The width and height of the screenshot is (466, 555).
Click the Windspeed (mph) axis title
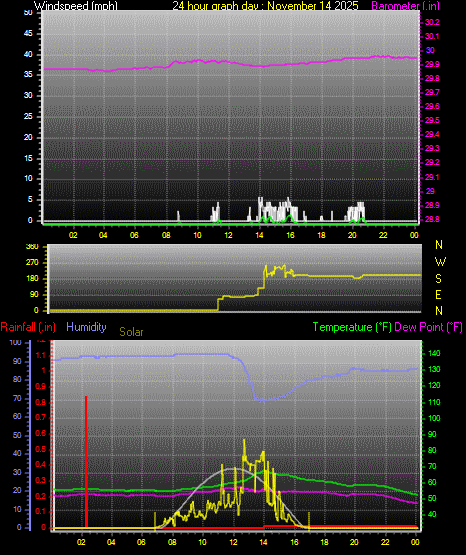[75, 6]
